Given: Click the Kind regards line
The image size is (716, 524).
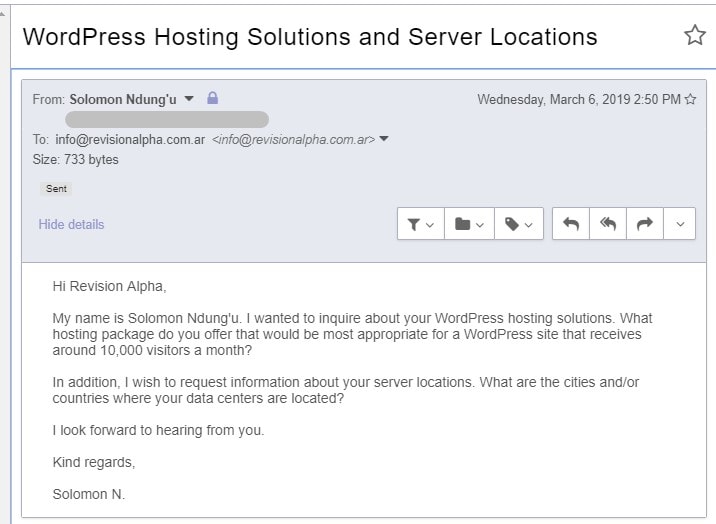Looking at the screenshot, I should click(94, 462).
